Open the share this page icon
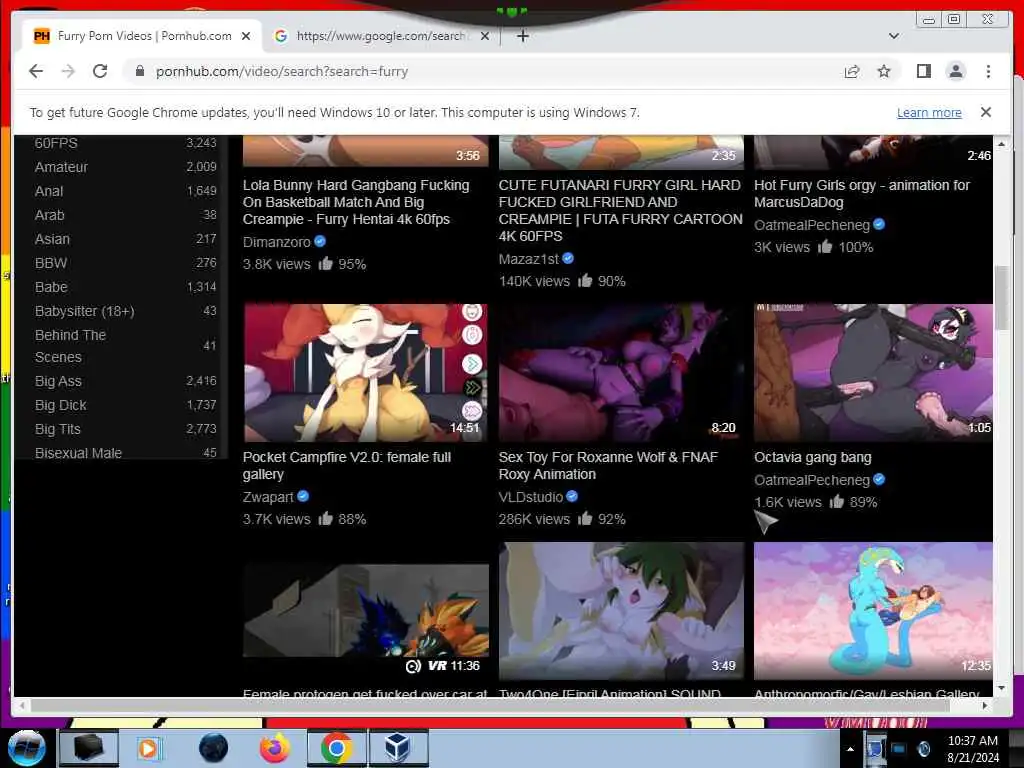1024x768 pixels. 852,71
